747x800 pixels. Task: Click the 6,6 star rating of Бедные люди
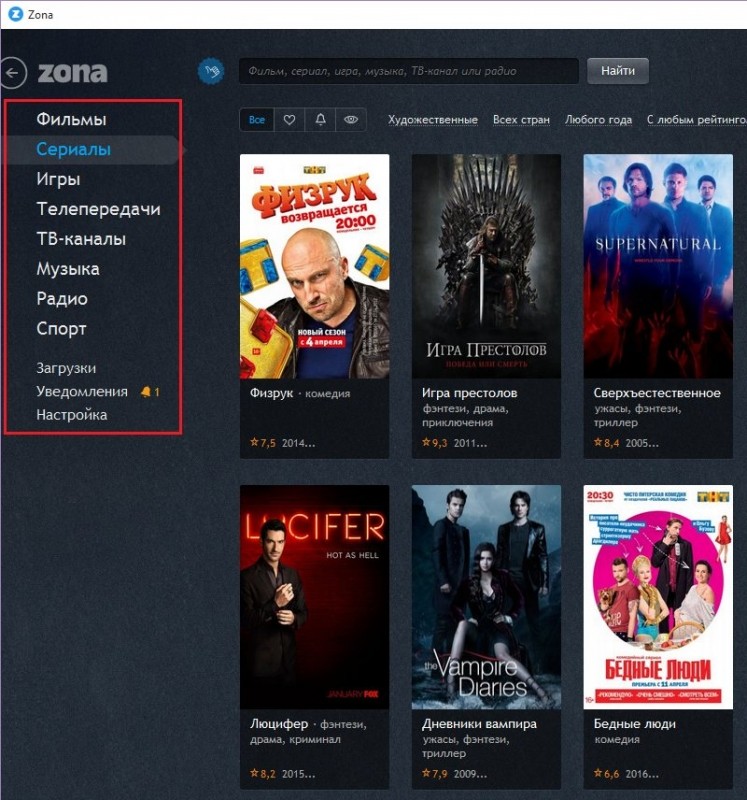point(607,774)
